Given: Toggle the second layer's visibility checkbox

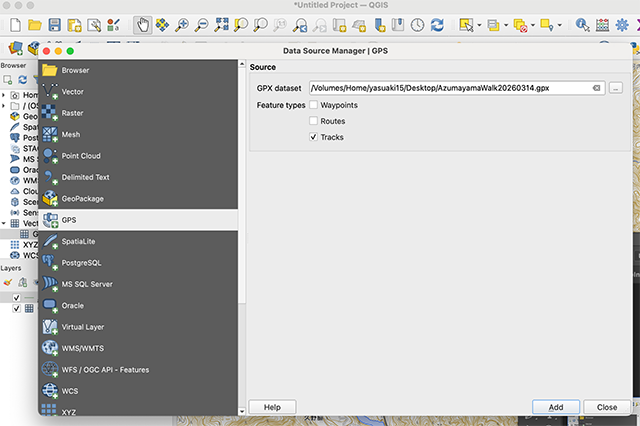Looking at the screenshot, I should coord(16,308).
